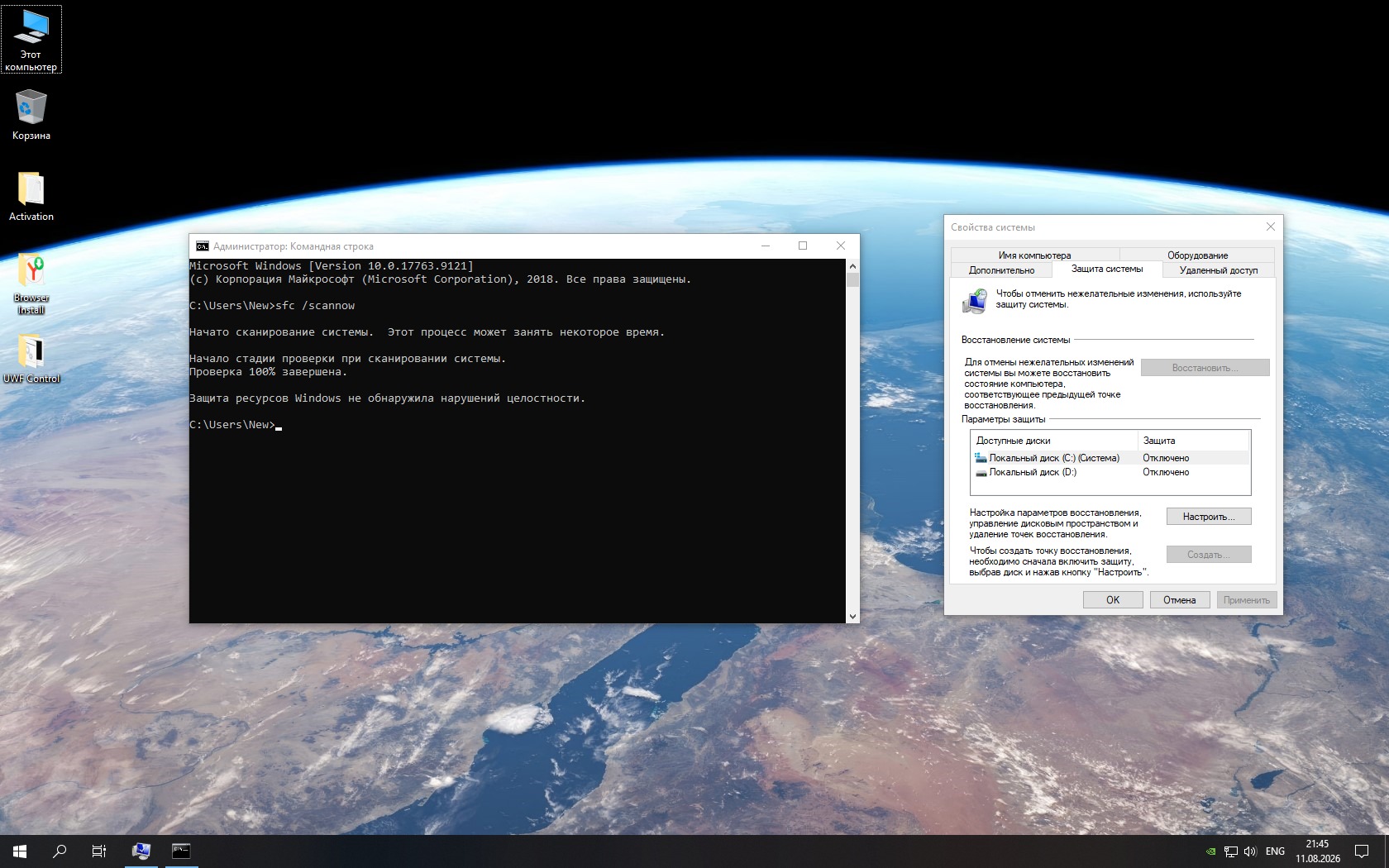Activate the Command Prompt taskbar button

(x=181, y=851)
